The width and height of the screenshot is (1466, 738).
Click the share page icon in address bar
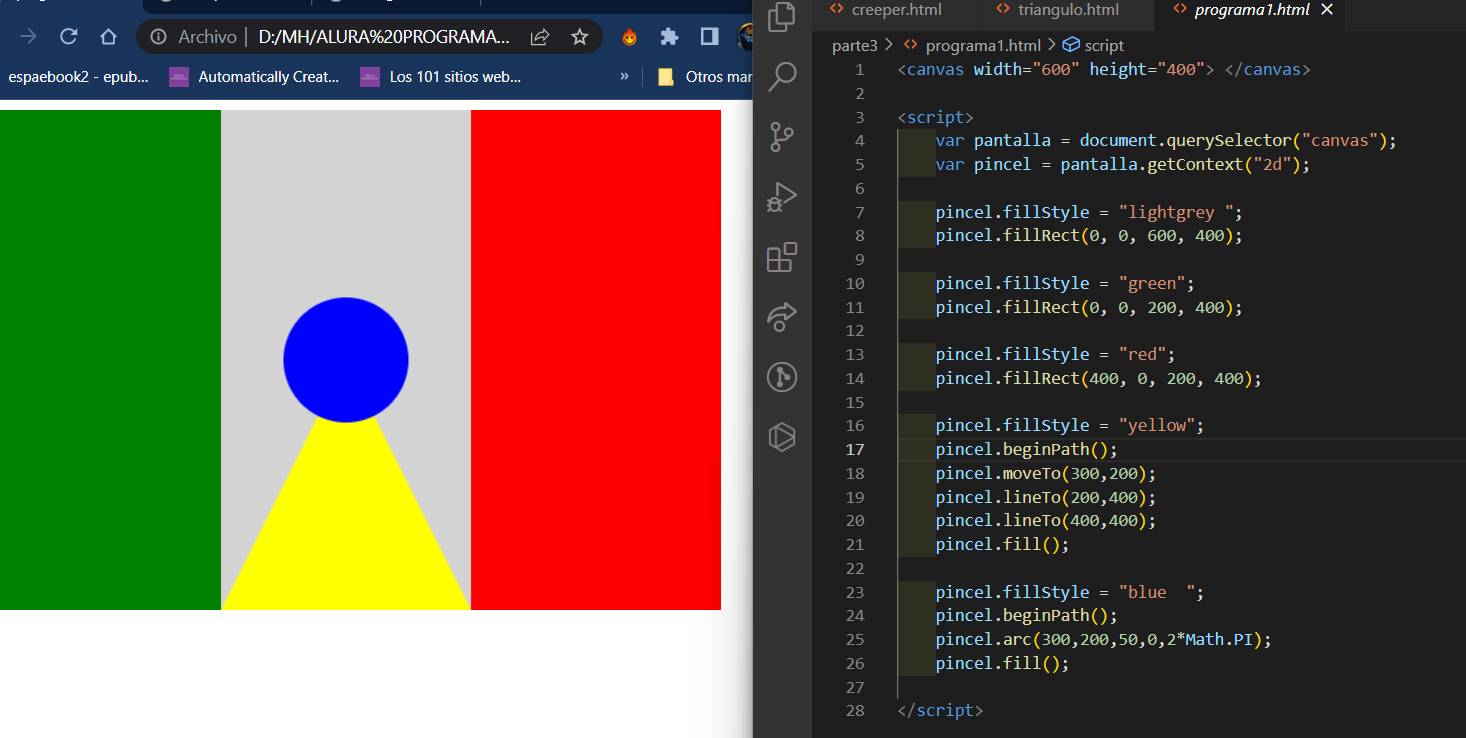[540, 37]
